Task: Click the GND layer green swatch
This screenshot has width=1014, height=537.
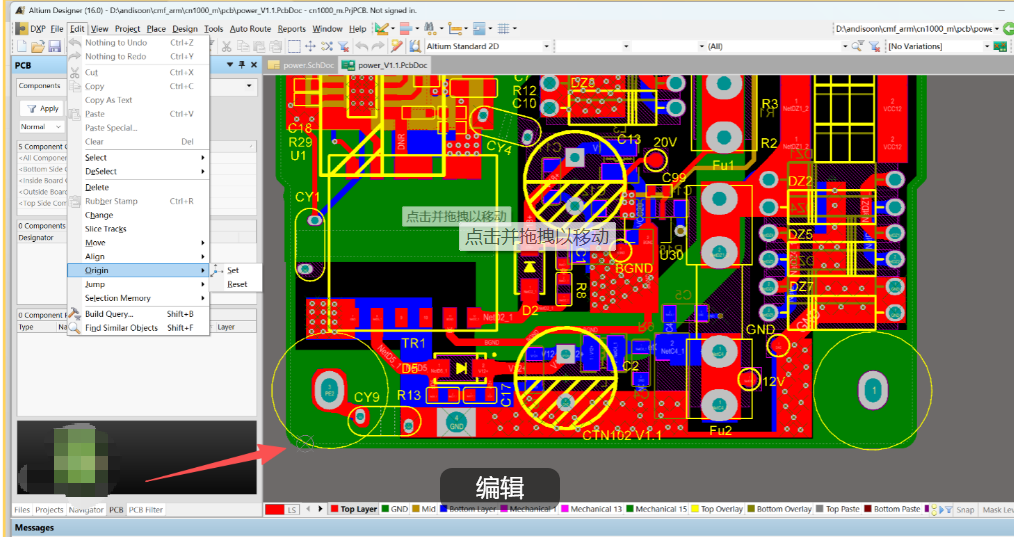Action: coord(385,509)
